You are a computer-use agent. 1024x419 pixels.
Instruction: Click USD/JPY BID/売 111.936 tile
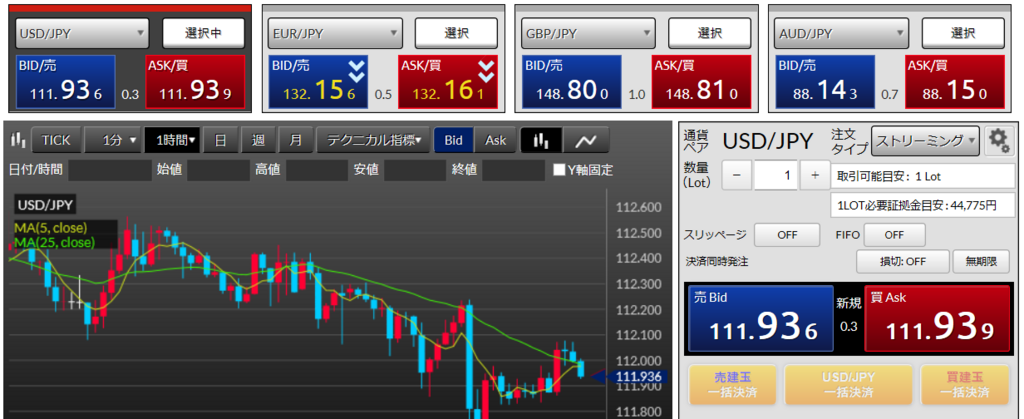[x=65, y=82]
